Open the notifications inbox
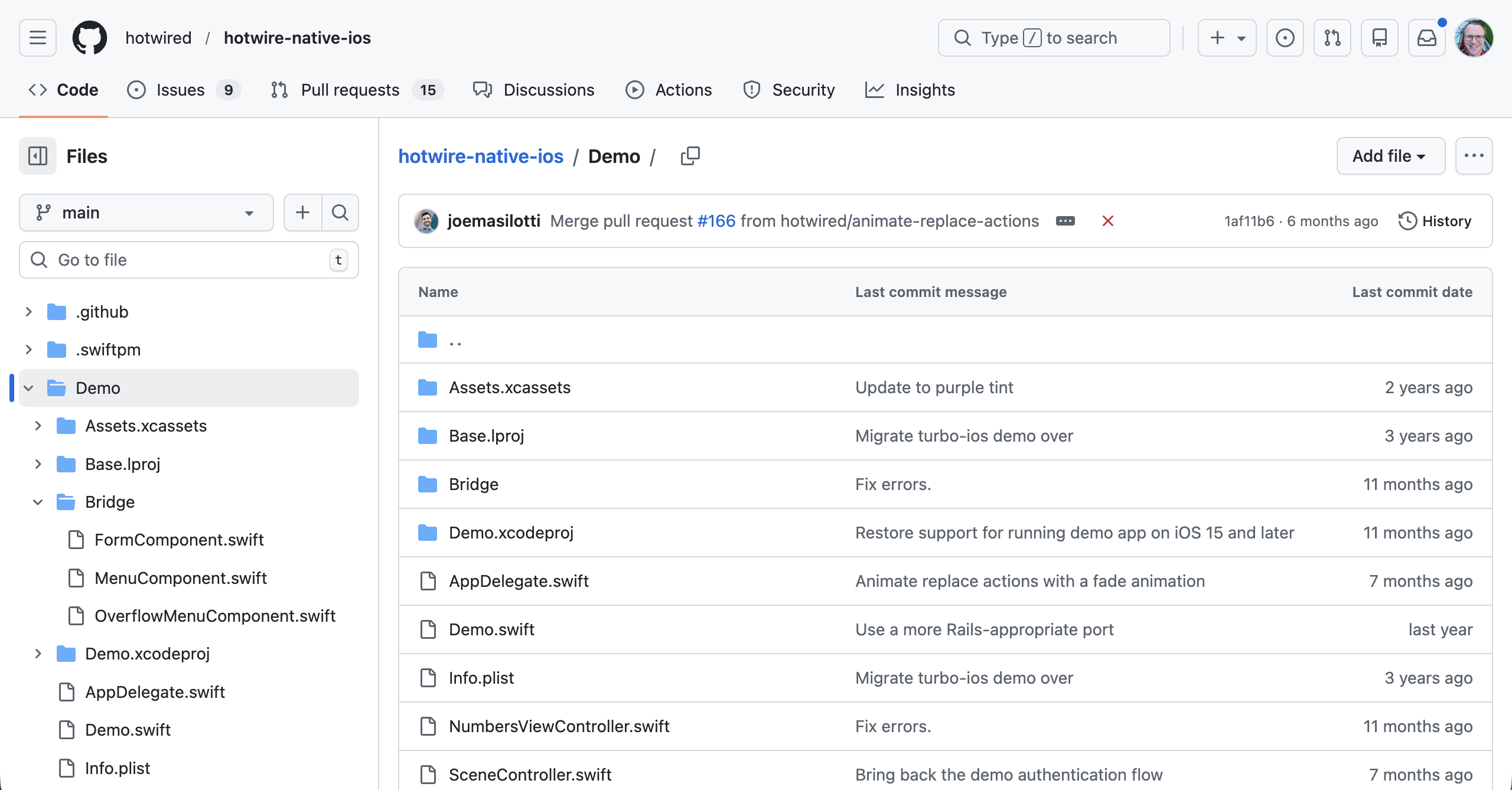1512x790 pixels. [1426, 38]
